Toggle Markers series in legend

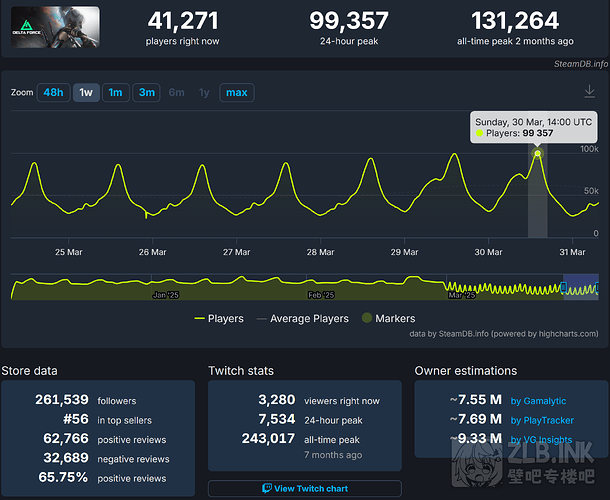389,319
